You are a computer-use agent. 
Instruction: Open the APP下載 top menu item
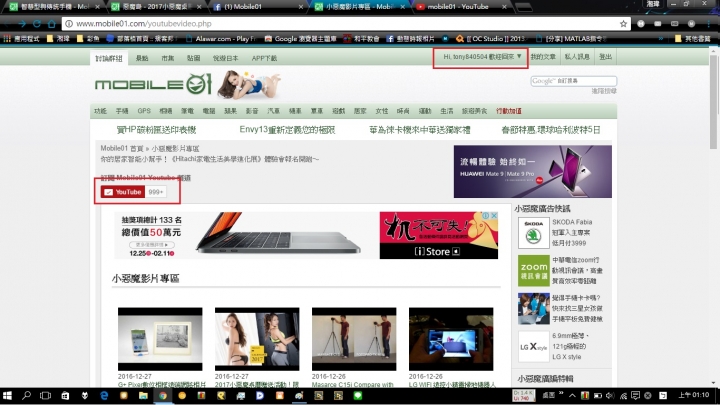(264, 58)
